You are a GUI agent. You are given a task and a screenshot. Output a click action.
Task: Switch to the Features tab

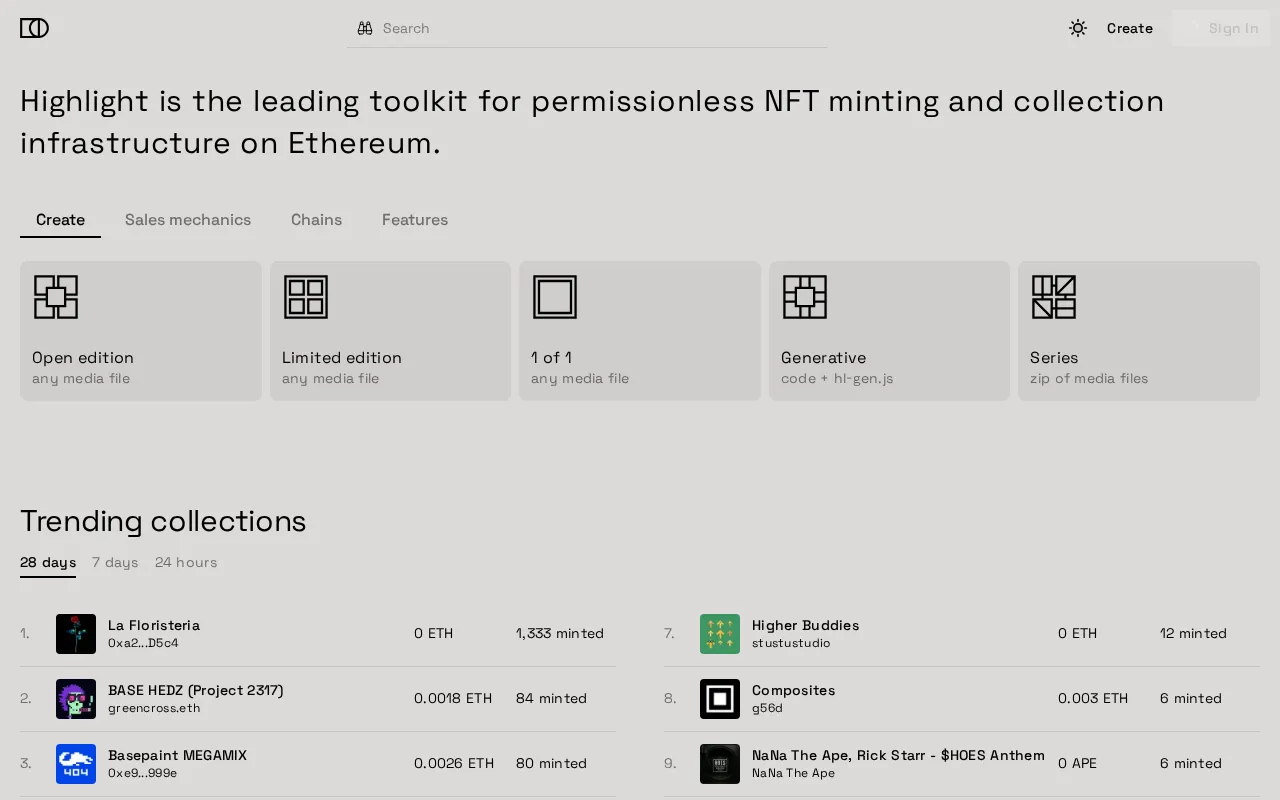tap(415, 220)
